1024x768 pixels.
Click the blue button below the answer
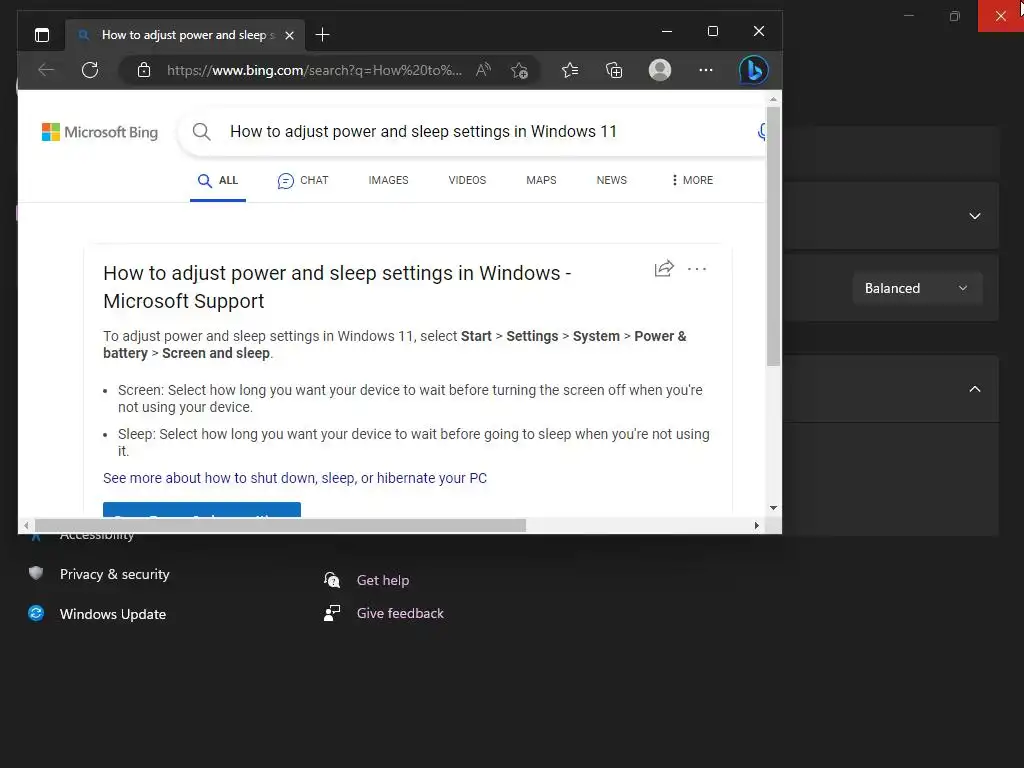[202, 510]
